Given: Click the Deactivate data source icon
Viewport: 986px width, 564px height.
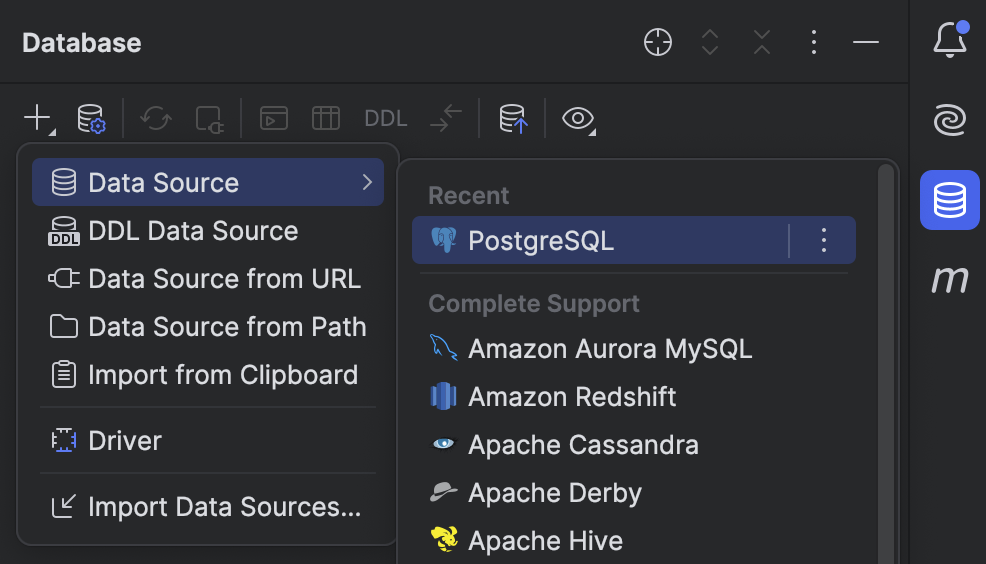Looking at the screenshot, I should pos(209,118).
